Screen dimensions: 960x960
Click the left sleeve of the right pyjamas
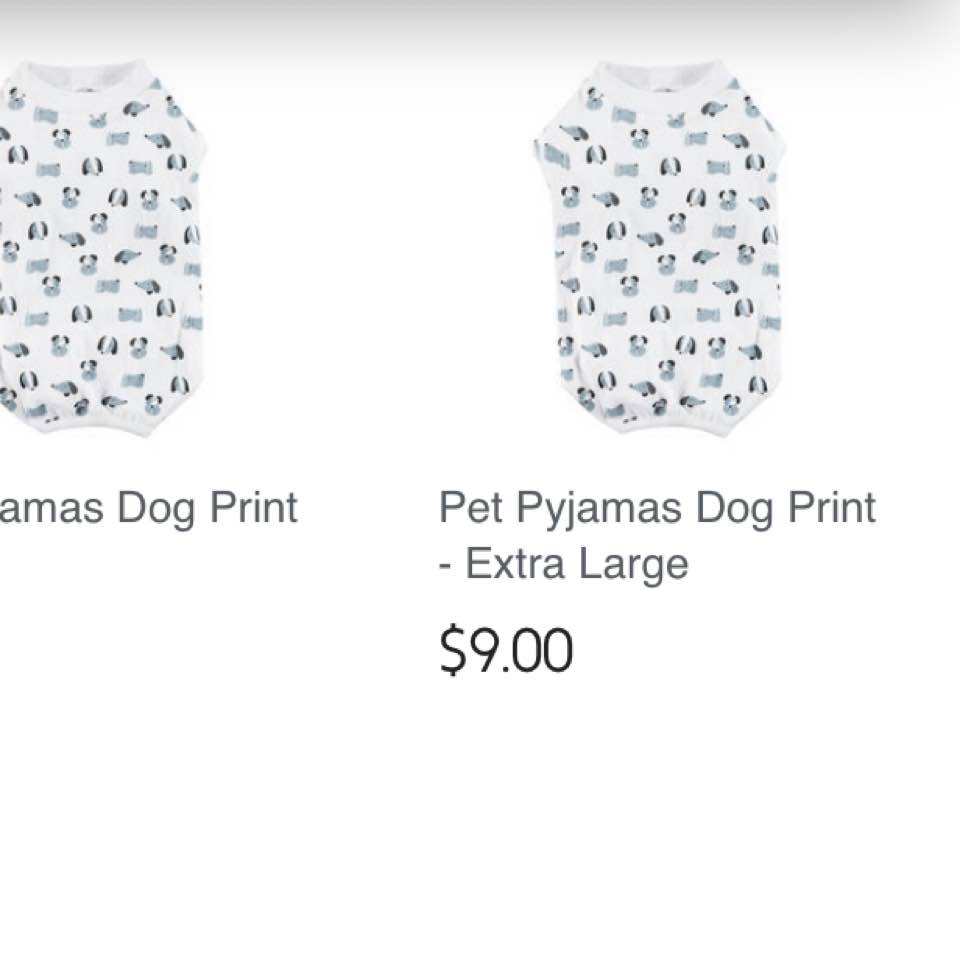point(552,153)
